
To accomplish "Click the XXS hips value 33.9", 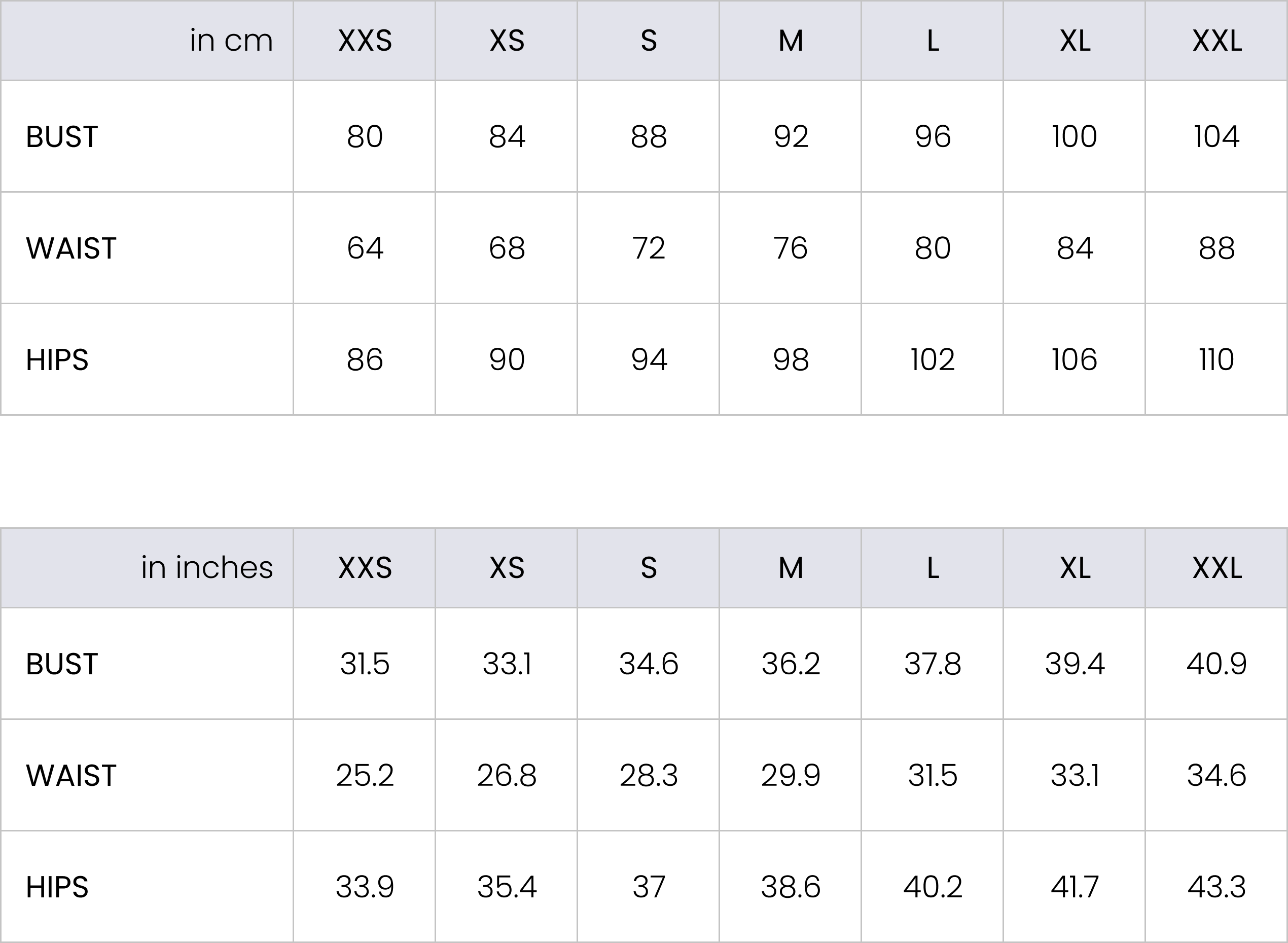I will click(x=365, y=887).
